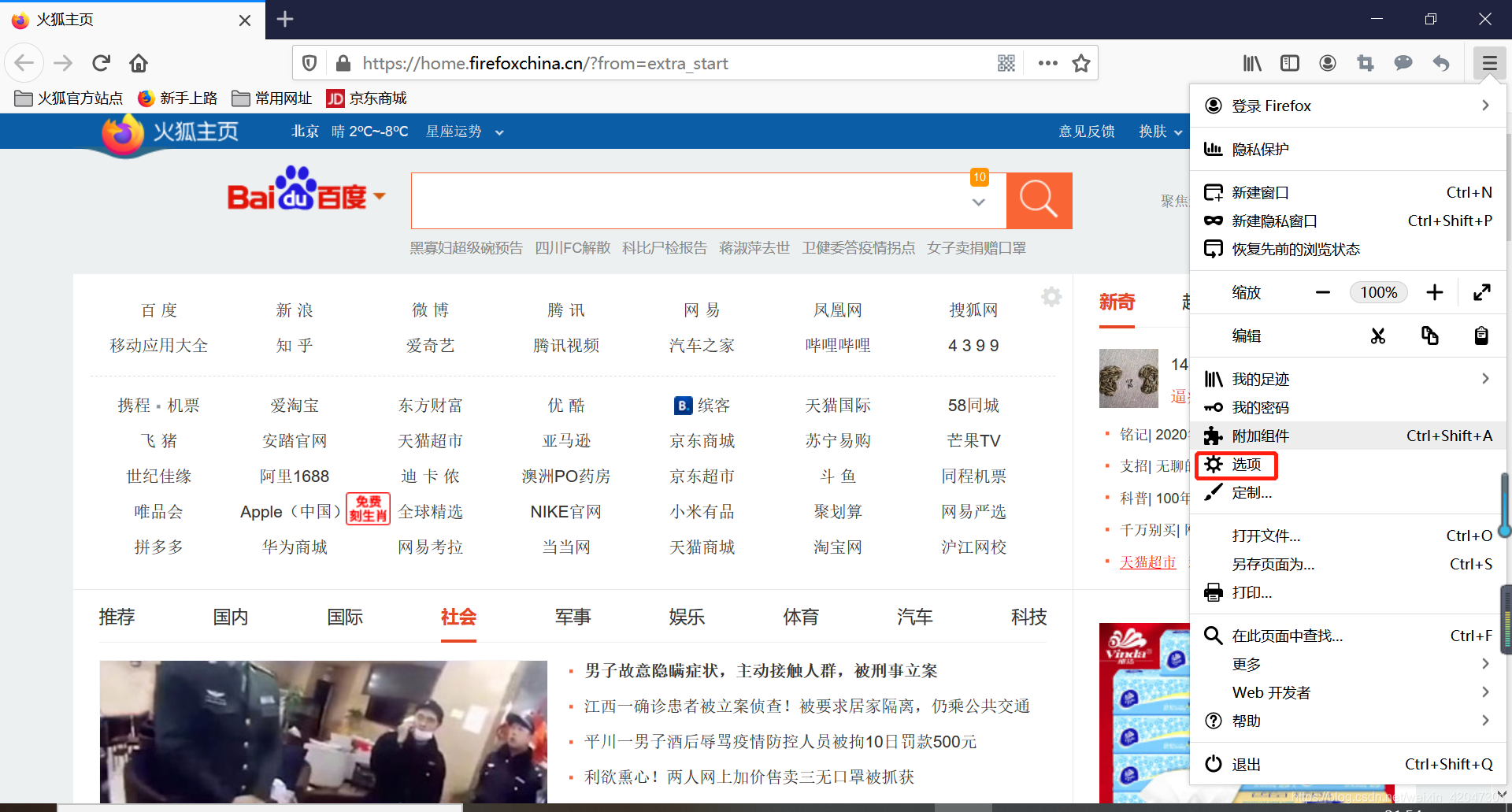The height and width of the screenshot is (812, 1512).
Task: Click the paste clipboard icon
Action: (1481, 336)
